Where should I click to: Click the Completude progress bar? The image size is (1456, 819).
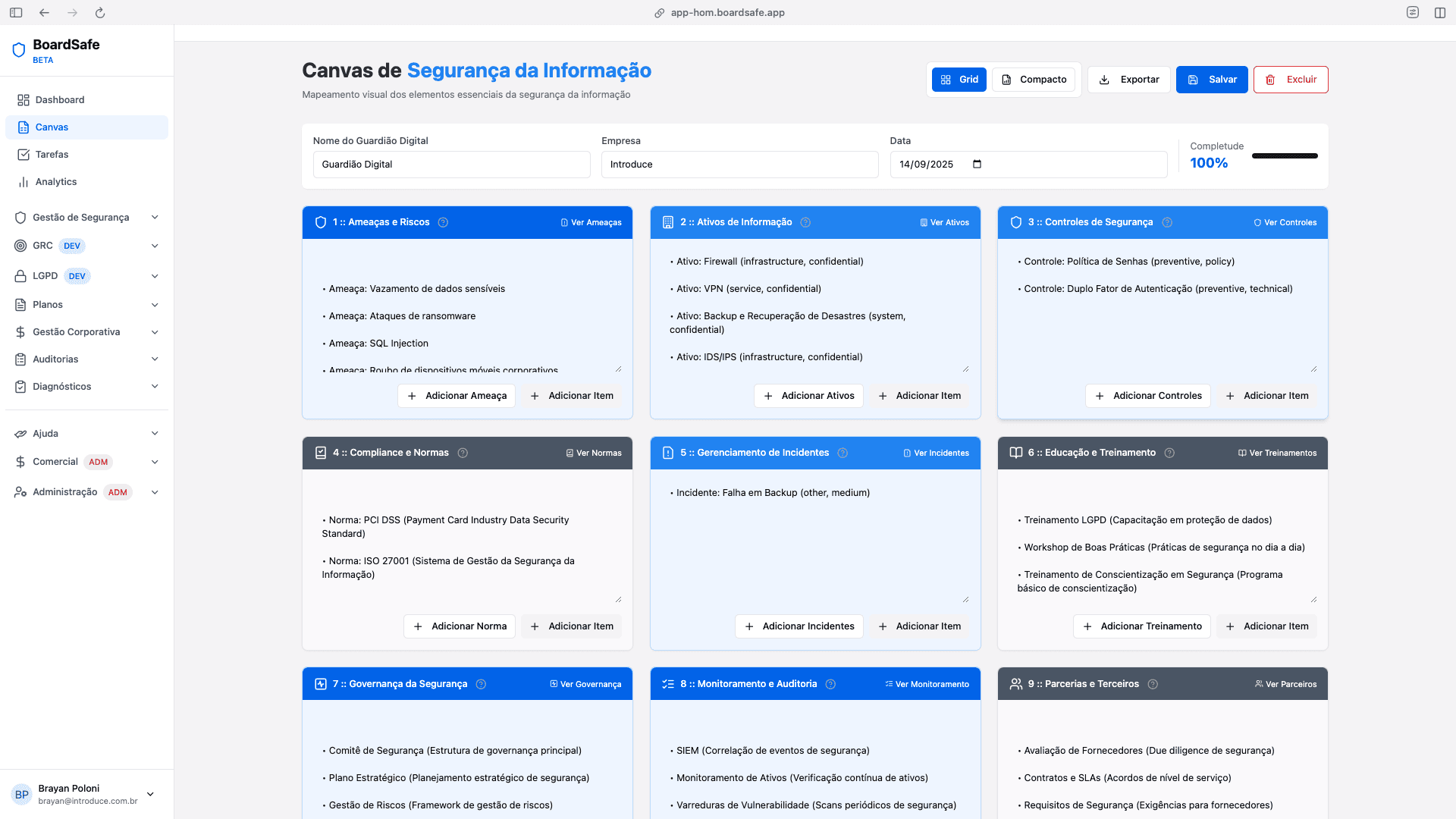[x=1284, y=156]
